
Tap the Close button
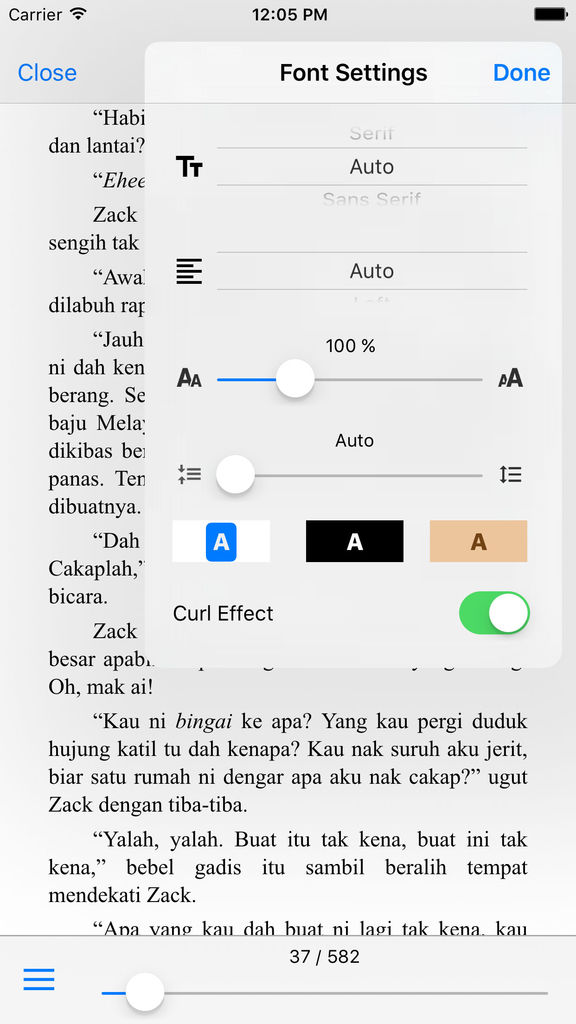pyautogui.click(x=47, y=72)
